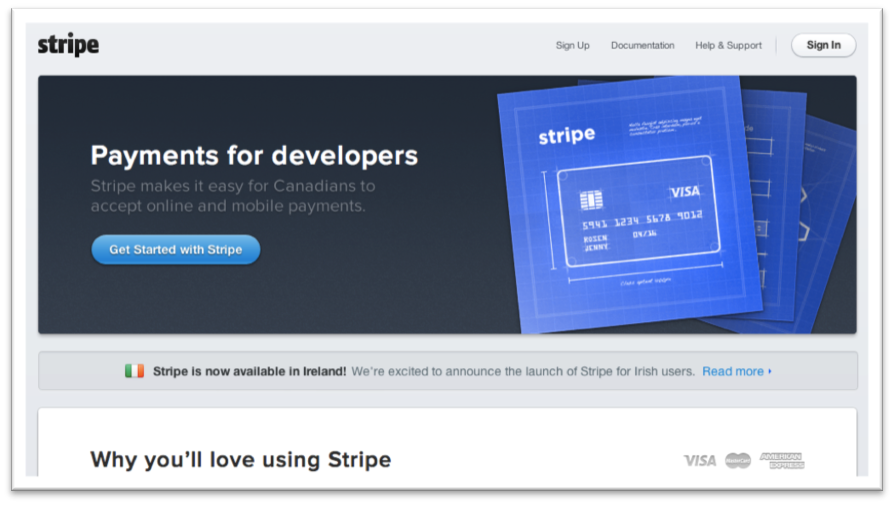The height and width of the screenshot is (505, 894).
Task: Open the Sign Up page
Action: [x=572, y=45]
